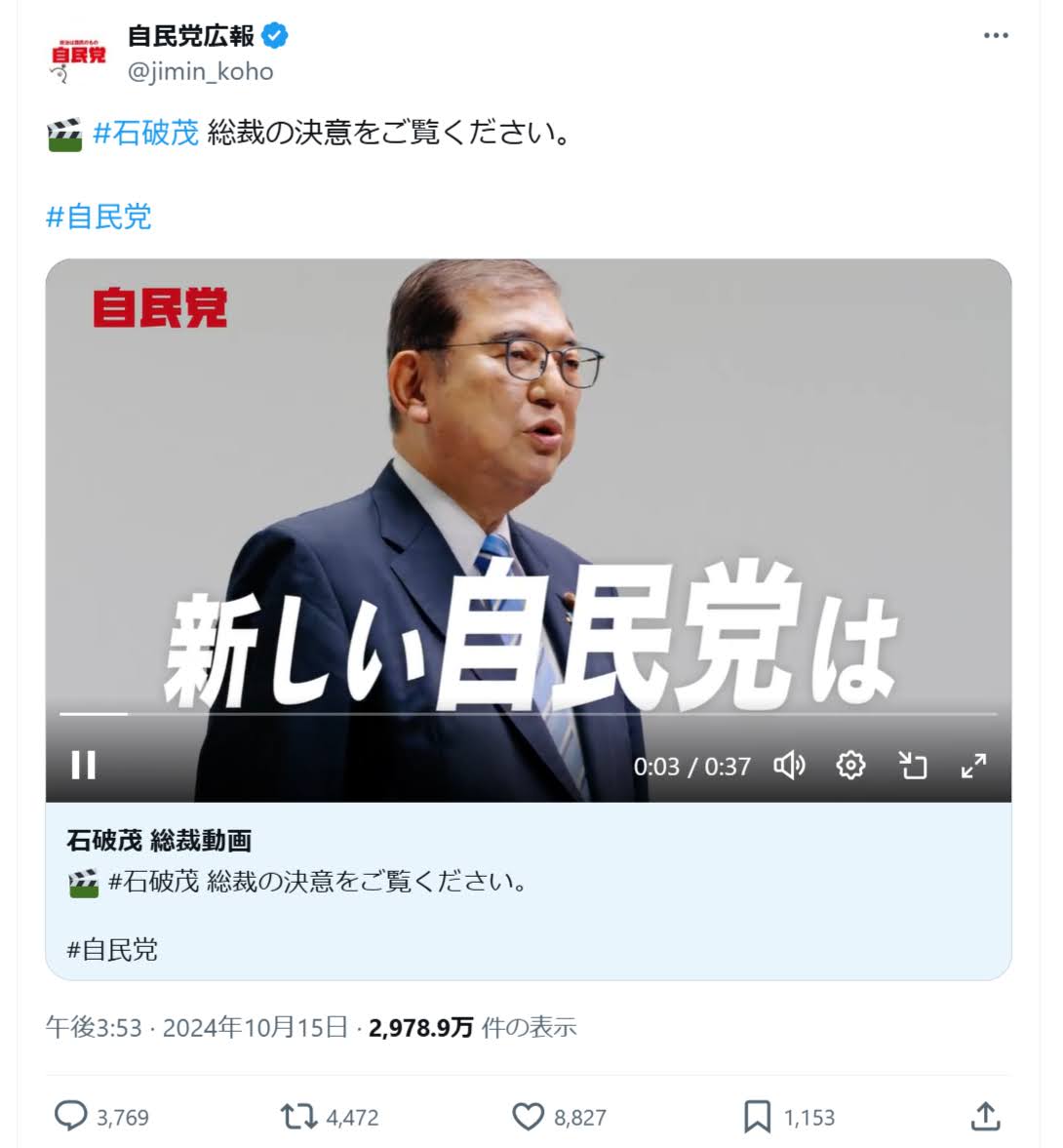Bookmark this post
Image resolution: width=1063 pixels, height=1148 pixels.
pyautogui.click(x=757, y=1117)
